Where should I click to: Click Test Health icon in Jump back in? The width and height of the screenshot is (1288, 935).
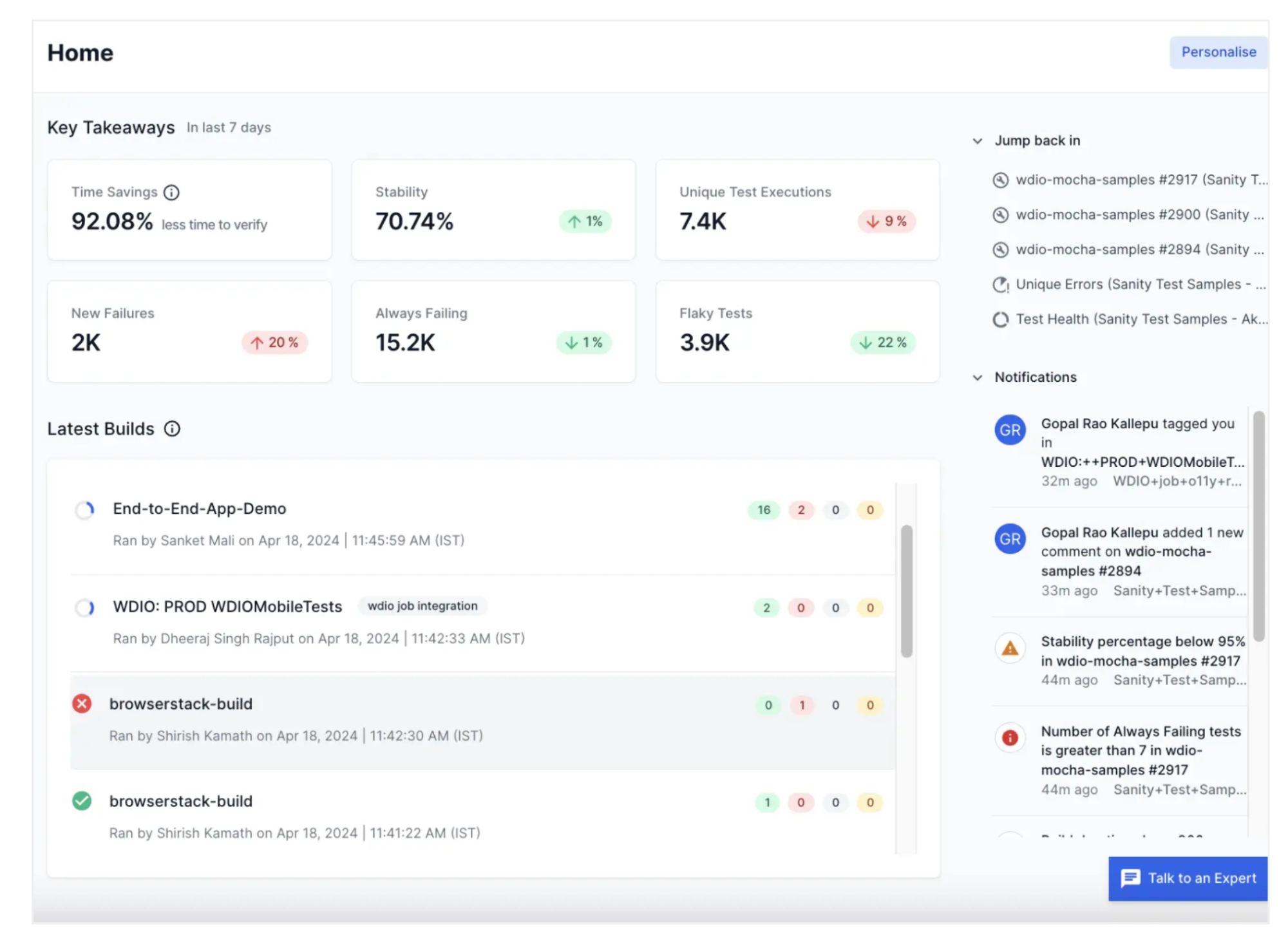click(1000, 319)
